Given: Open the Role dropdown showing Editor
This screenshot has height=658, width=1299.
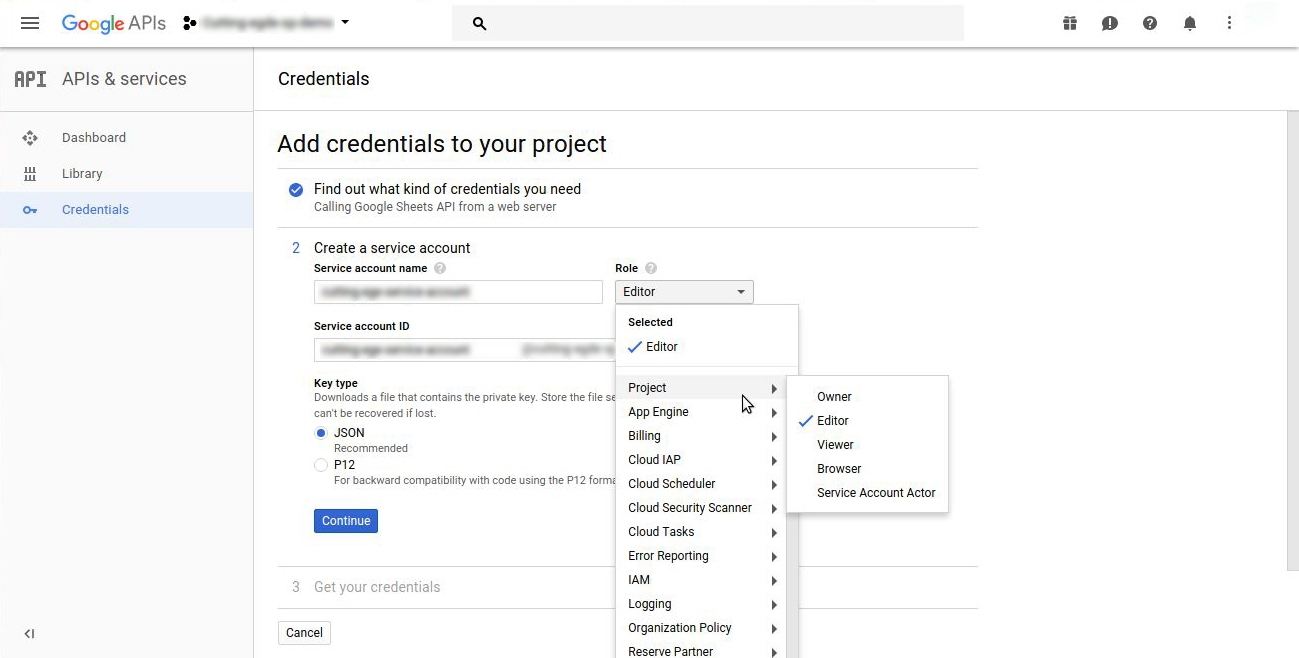Looking at the screenshot, I should [684, 292].
